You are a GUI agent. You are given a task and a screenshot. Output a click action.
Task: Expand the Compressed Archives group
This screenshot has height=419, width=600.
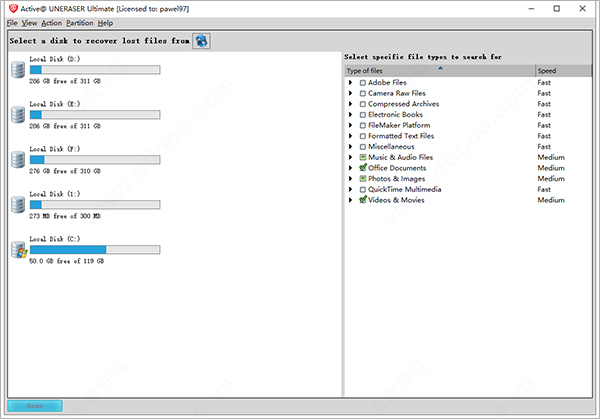[350, 104]
